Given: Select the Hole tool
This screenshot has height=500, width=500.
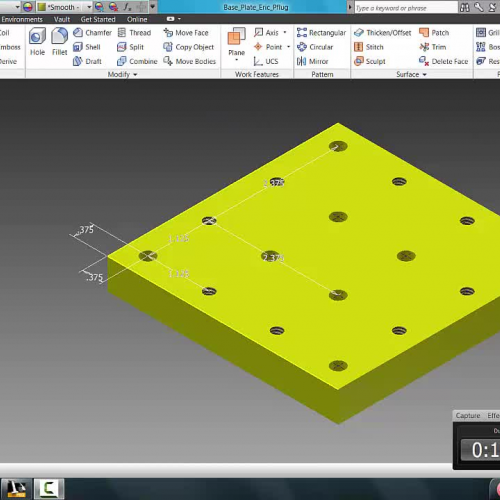Looking at the screenshot, I should [x=37, y=42].
